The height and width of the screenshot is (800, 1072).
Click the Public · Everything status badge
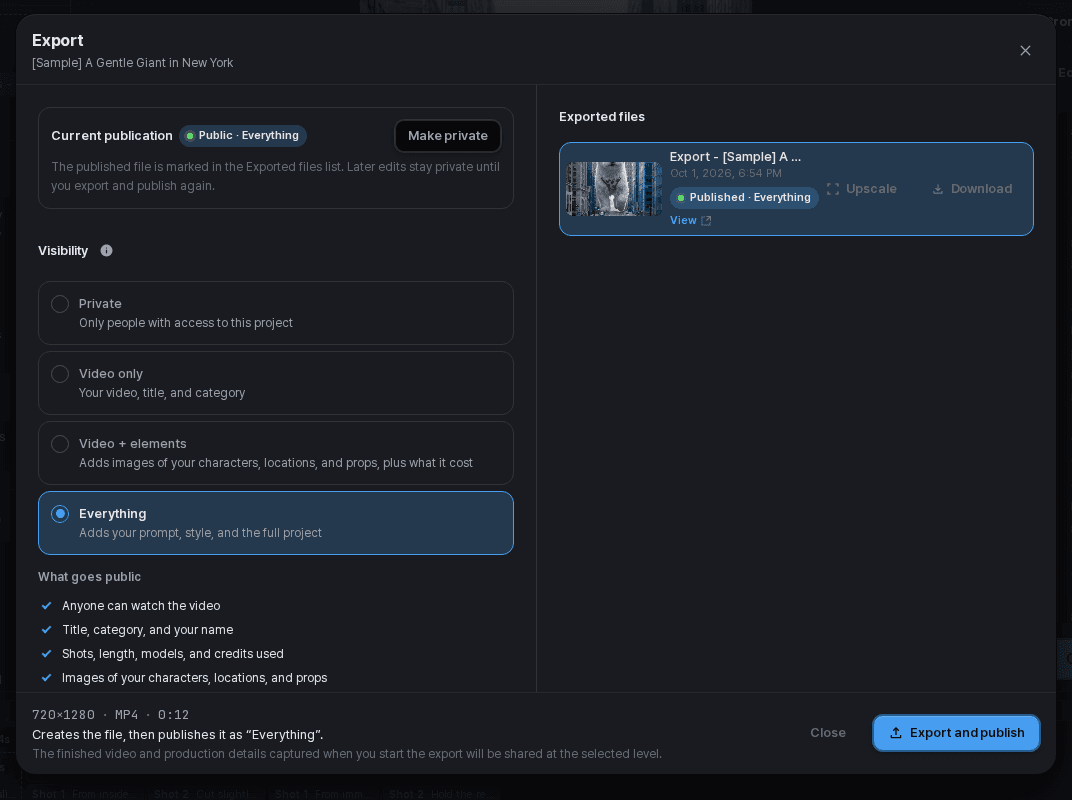click(243, 135)
